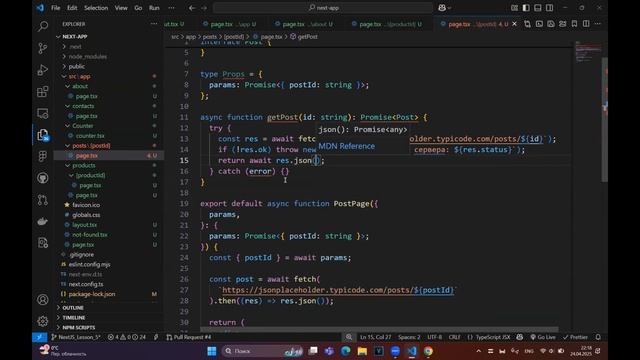Open the Copilot menu in the title bar
The width and height of the screenshot is (640, 360).
(x=444, y=8)
